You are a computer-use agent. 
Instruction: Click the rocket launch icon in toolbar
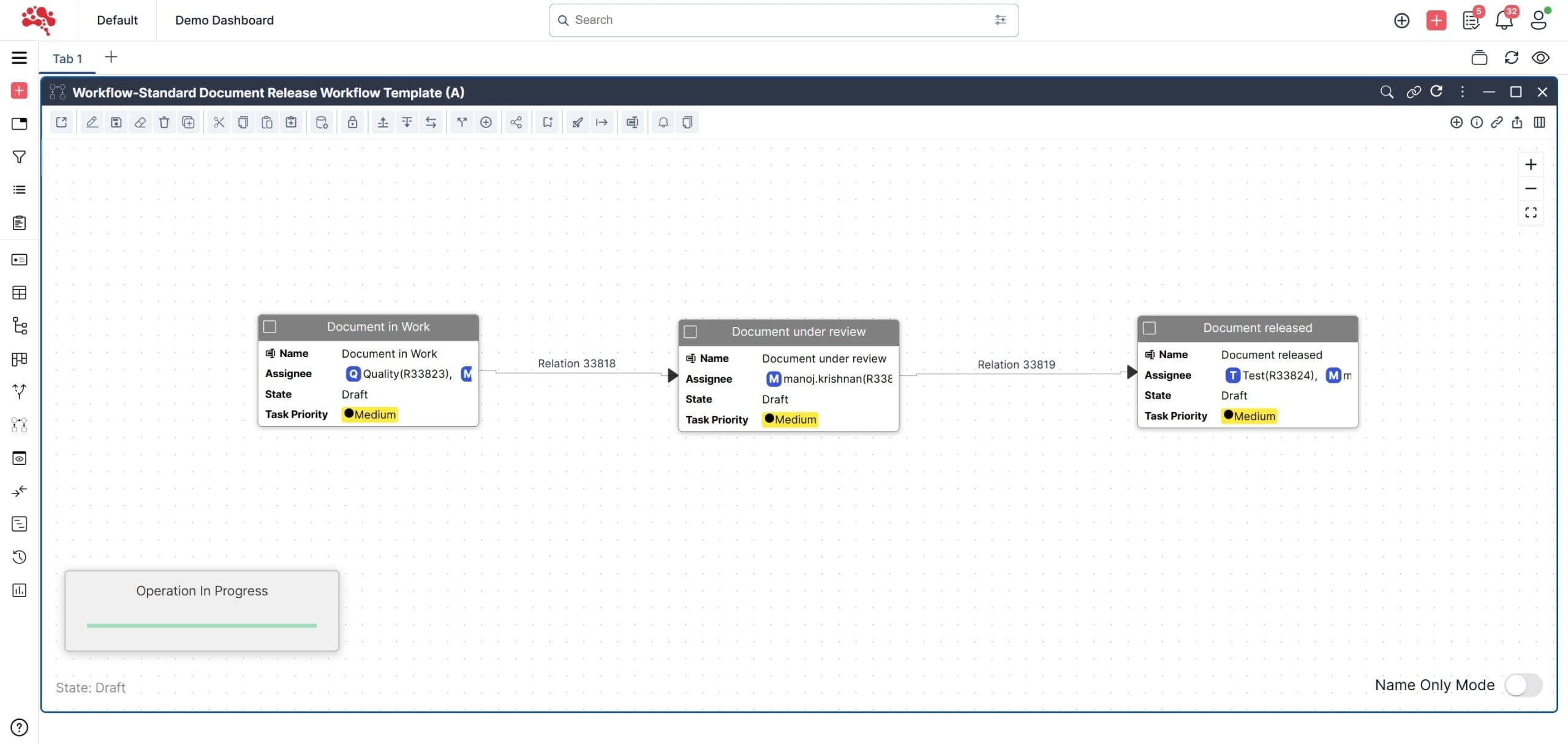[577, 122]
